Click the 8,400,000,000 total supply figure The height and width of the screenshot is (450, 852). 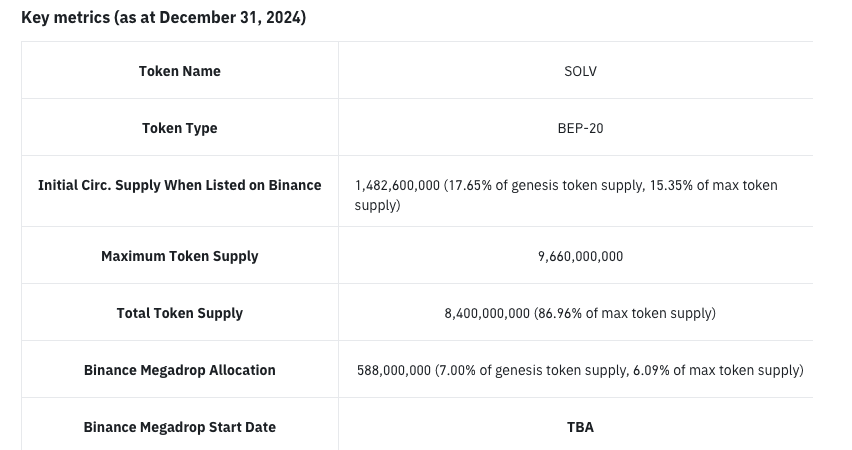pyautogui.click(x=487, y=313)
